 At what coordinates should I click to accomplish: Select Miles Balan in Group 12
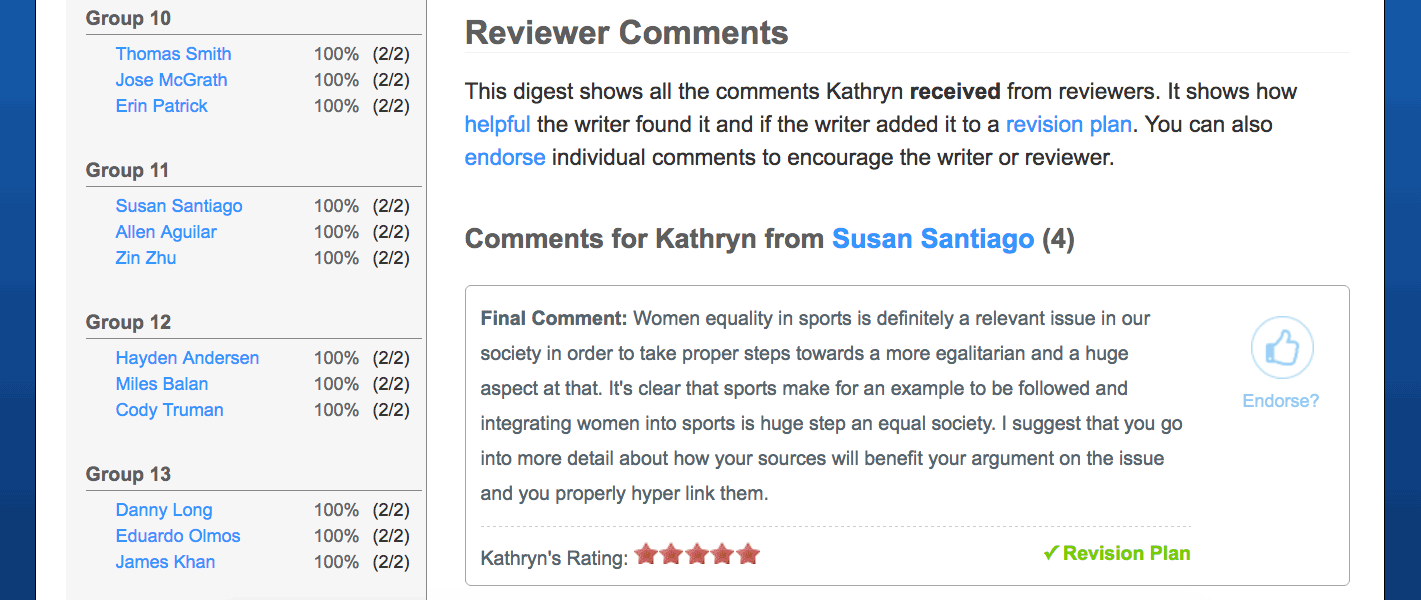[x=162, y=384]
